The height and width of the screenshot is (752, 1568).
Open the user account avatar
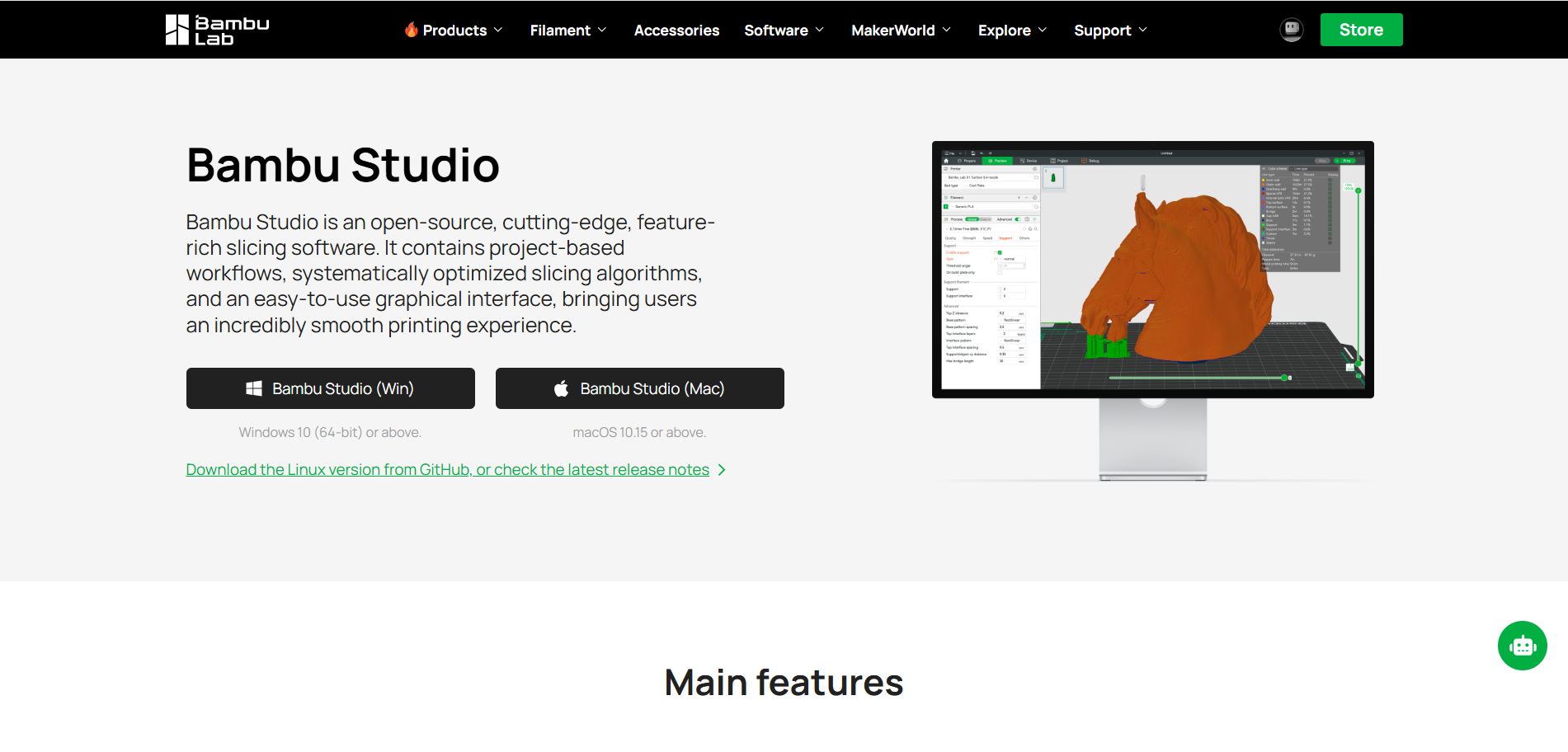pyautogui.click(x=1292, y=30)
